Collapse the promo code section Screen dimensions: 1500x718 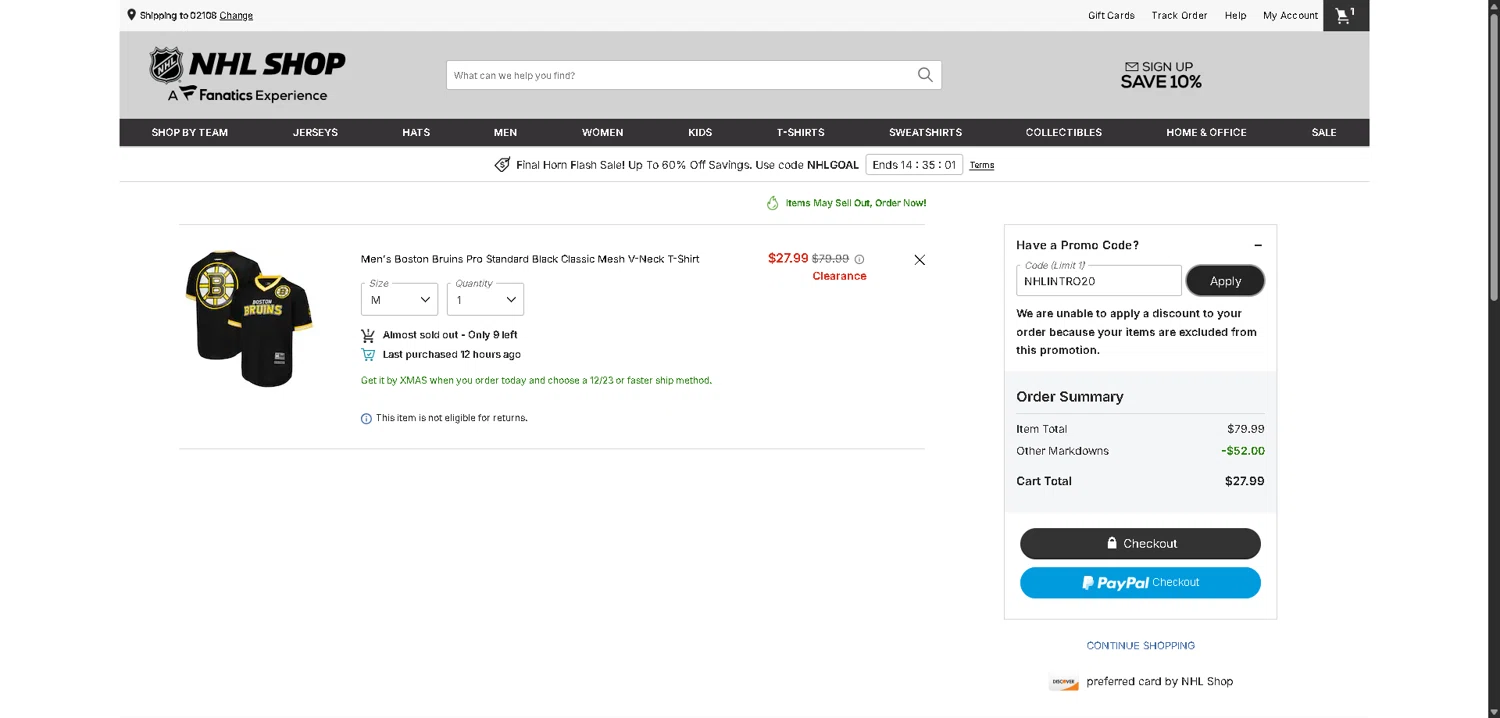[x=1258, y=245]
